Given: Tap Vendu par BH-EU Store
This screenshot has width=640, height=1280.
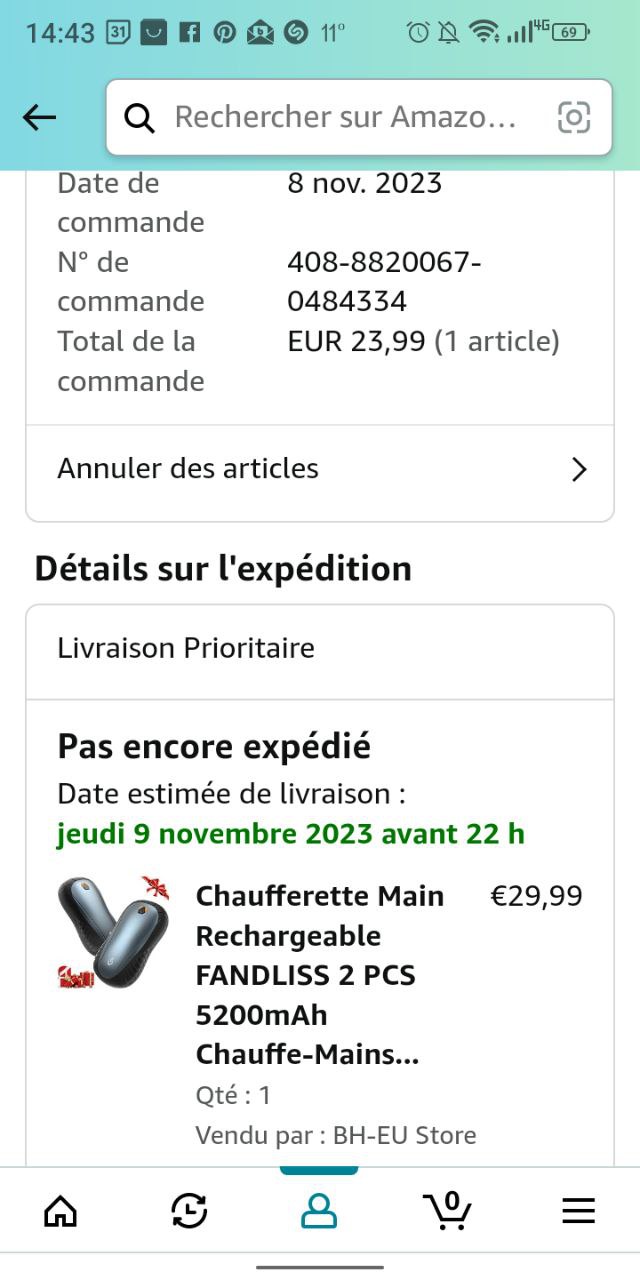Looking at the screenshot, I should click(336, 1135).
